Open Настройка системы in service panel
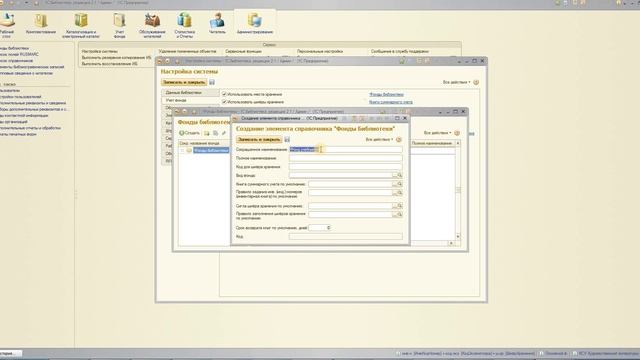640x360 pixels. 99,51
